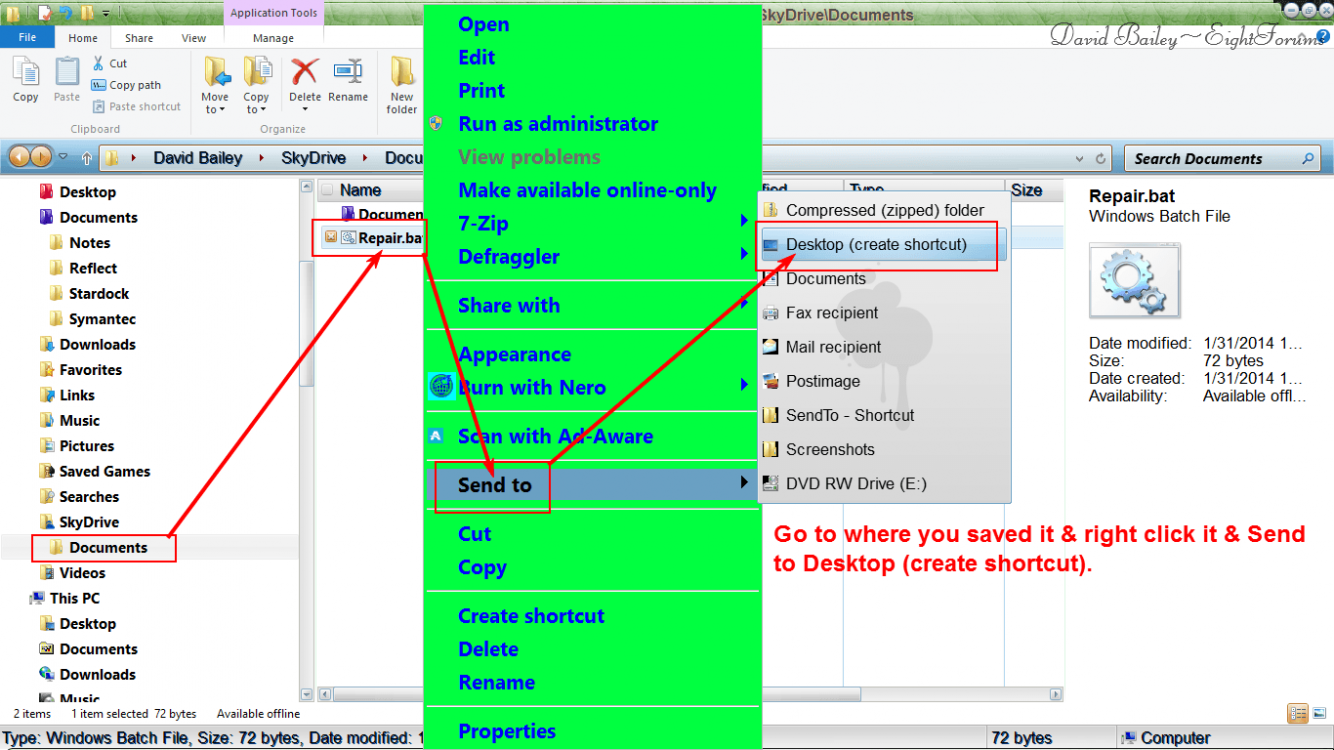The height and width of the screenshot is (750, 1334).
Task: Click the Search Documents input field
Action: pos(1210,159)
